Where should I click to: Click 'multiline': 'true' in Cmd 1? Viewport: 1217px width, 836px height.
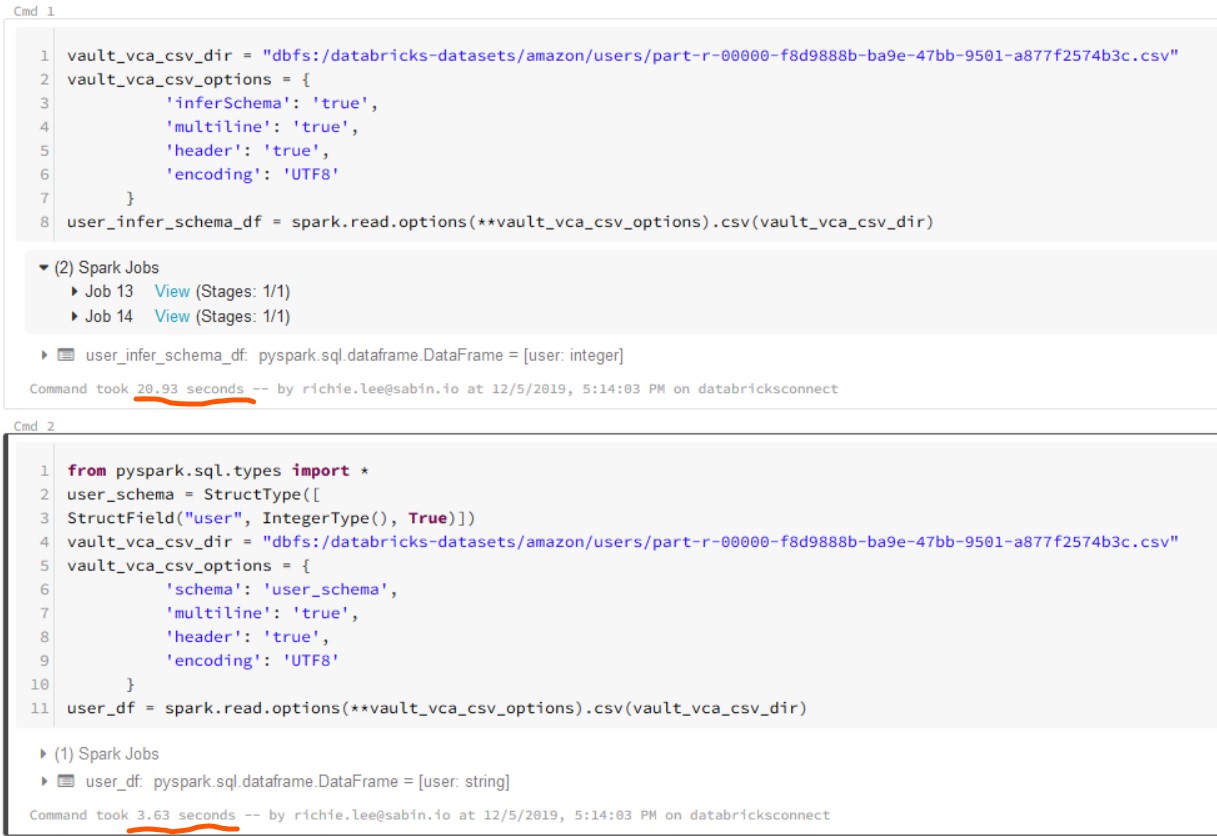click(262, 127)
